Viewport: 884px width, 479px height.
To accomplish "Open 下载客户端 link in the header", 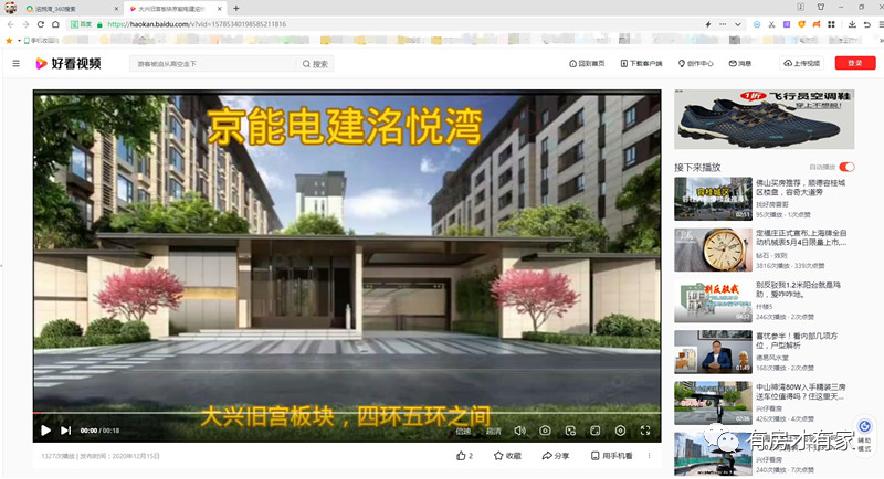I will [x=642, y=64].
